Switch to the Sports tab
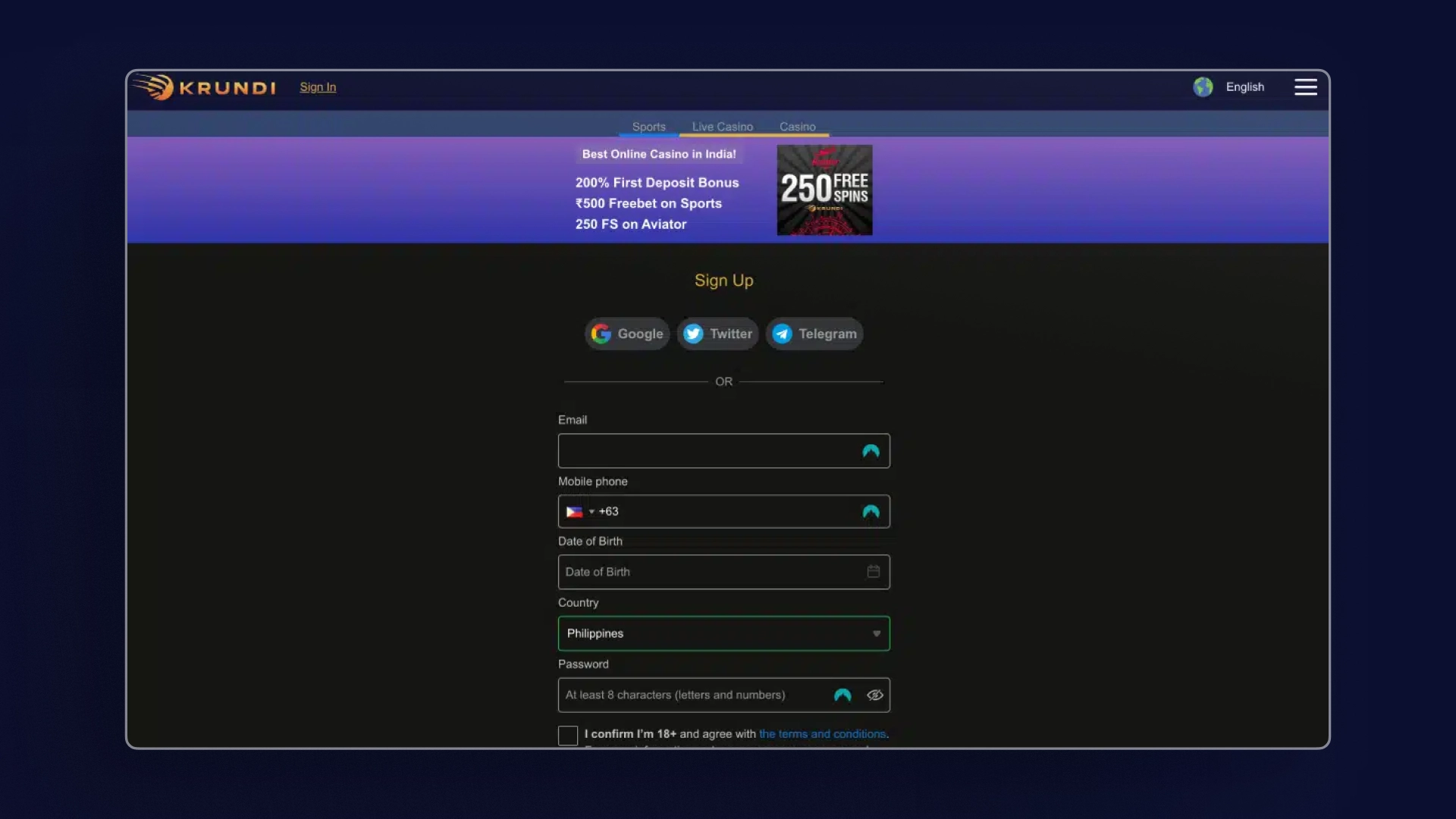 point(648,127)
